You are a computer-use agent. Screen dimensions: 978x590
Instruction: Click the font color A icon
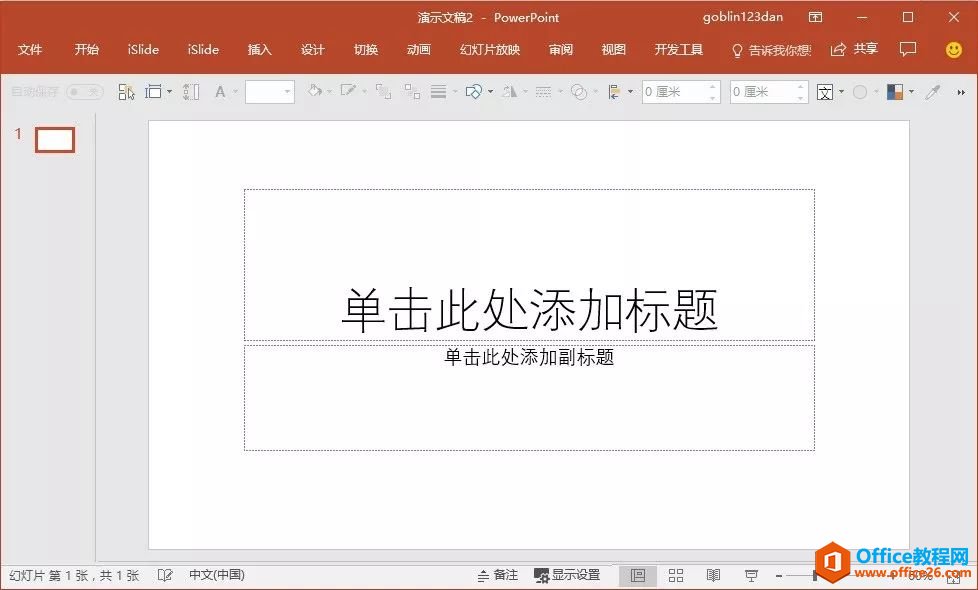[220, 92]
